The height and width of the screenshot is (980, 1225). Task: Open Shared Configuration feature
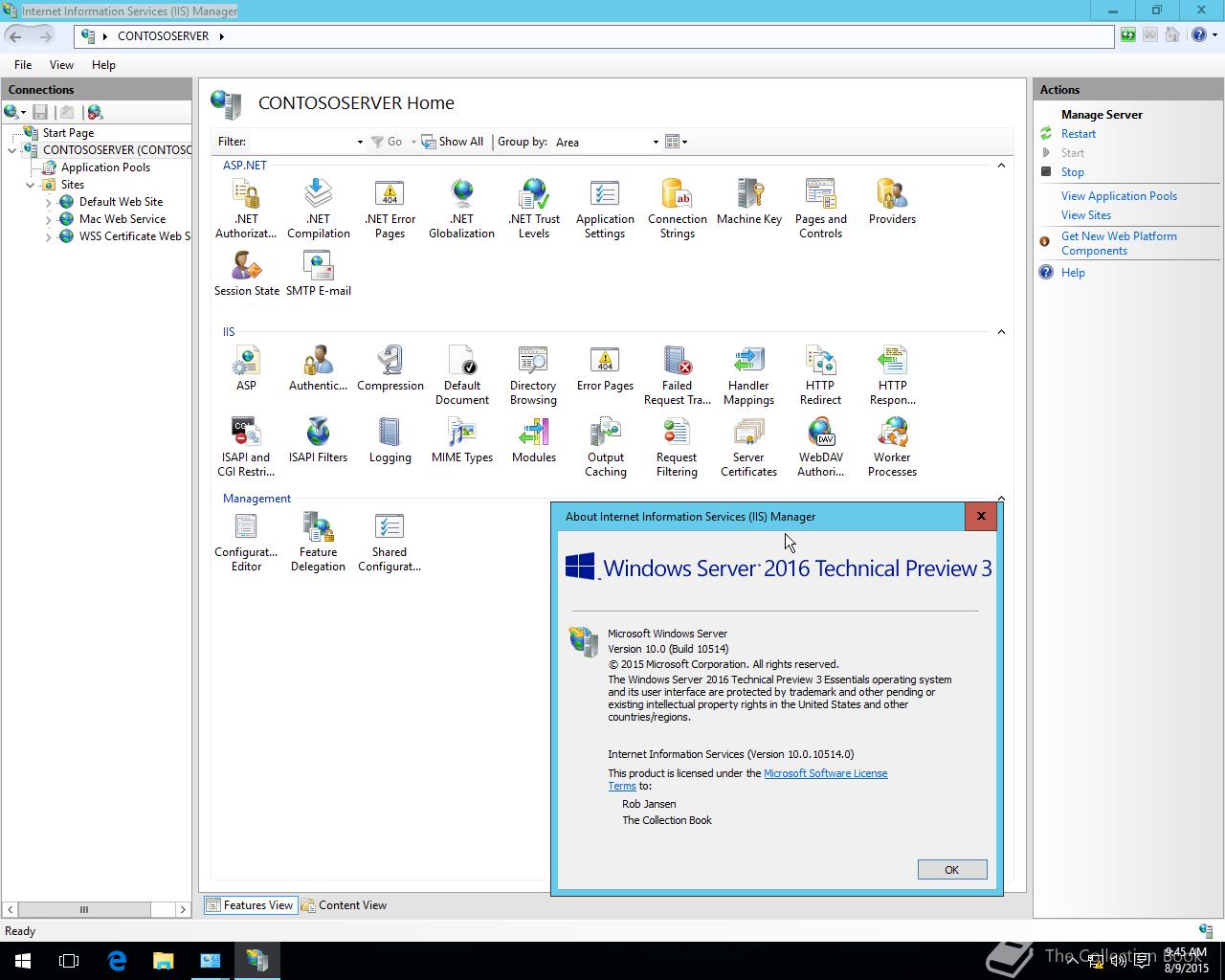pyautogui.click(x=390, y=542)
